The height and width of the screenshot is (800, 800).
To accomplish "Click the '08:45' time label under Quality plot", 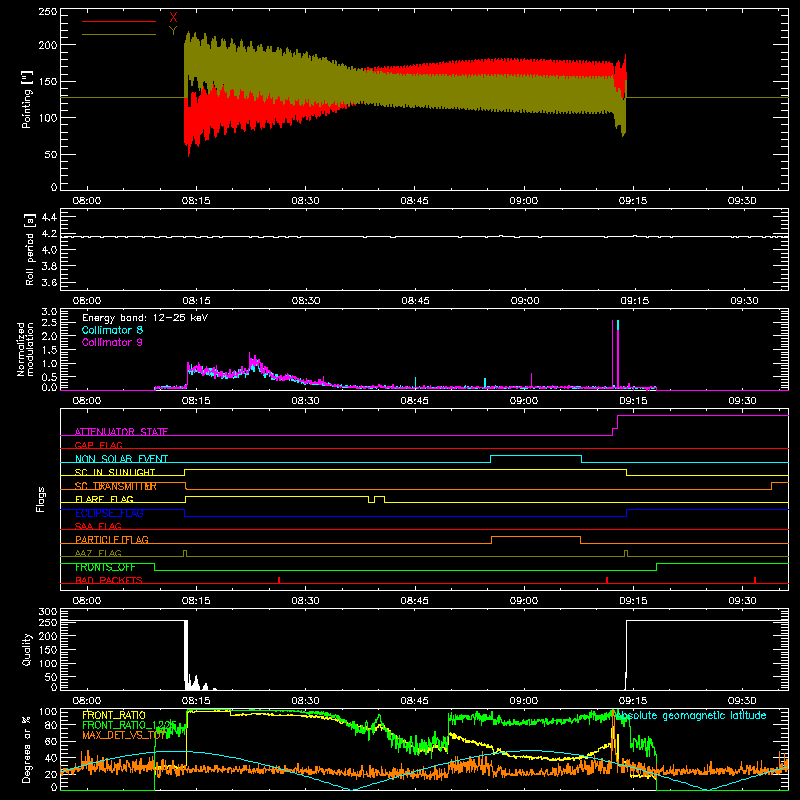I will 415,701.
